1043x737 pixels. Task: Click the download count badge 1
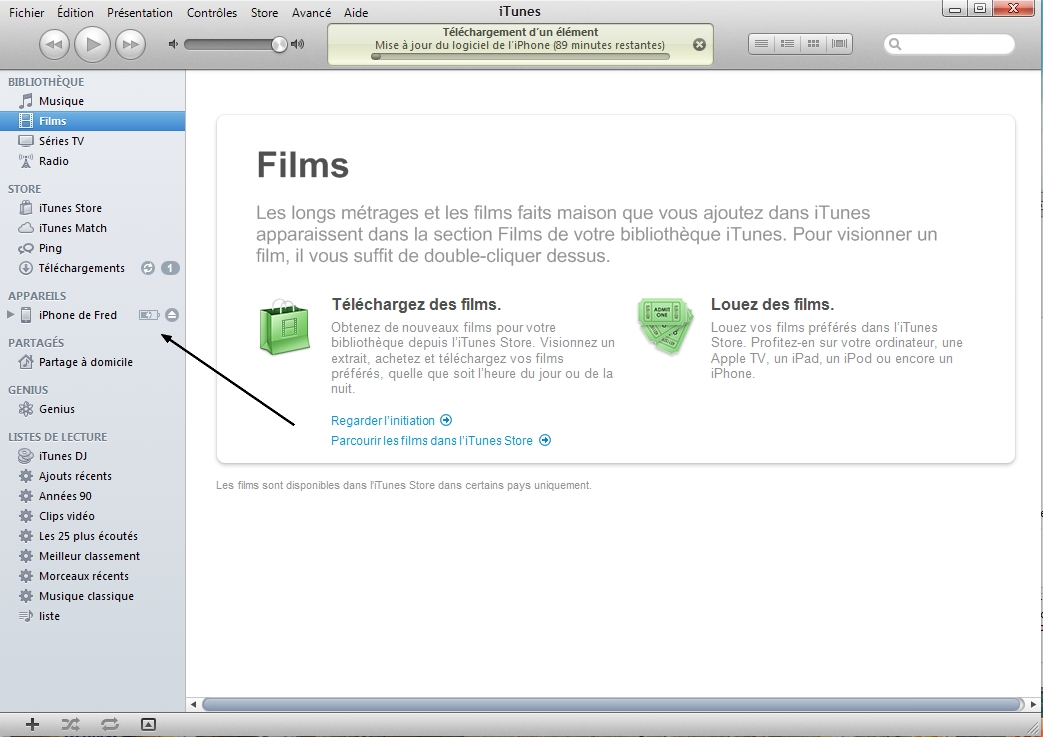tap(170, 268)
